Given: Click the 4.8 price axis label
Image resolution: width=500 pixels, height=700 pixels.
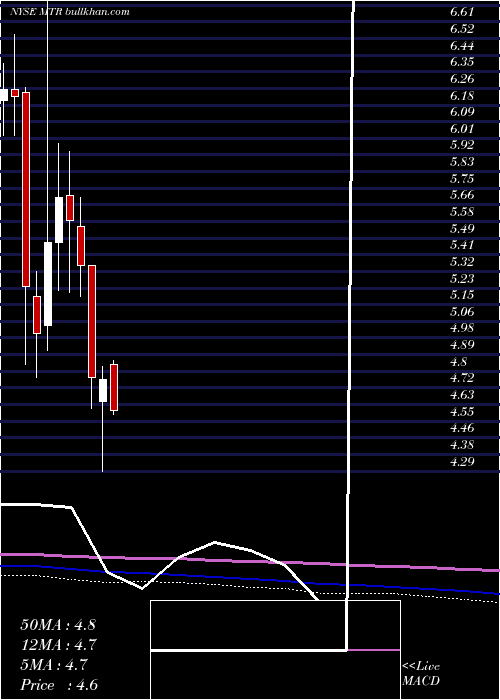Looking at the screenshot, I should pyautogui.click(x=458, y=362).
